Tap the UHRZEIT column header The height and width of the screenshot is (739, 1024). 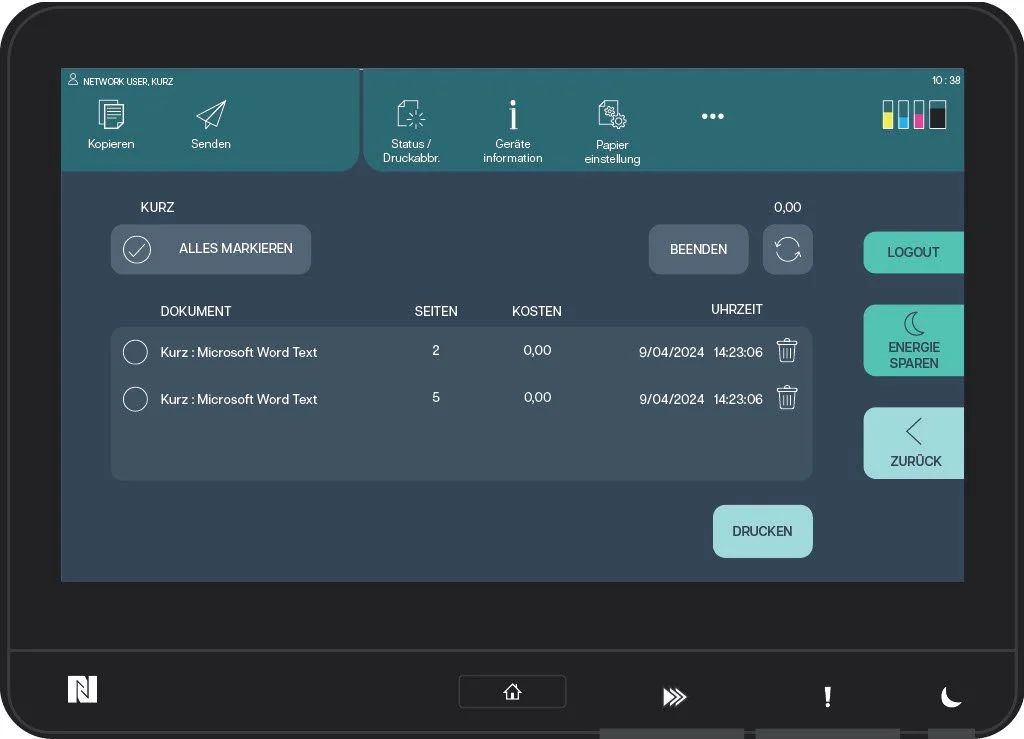[x=736, y=309]
